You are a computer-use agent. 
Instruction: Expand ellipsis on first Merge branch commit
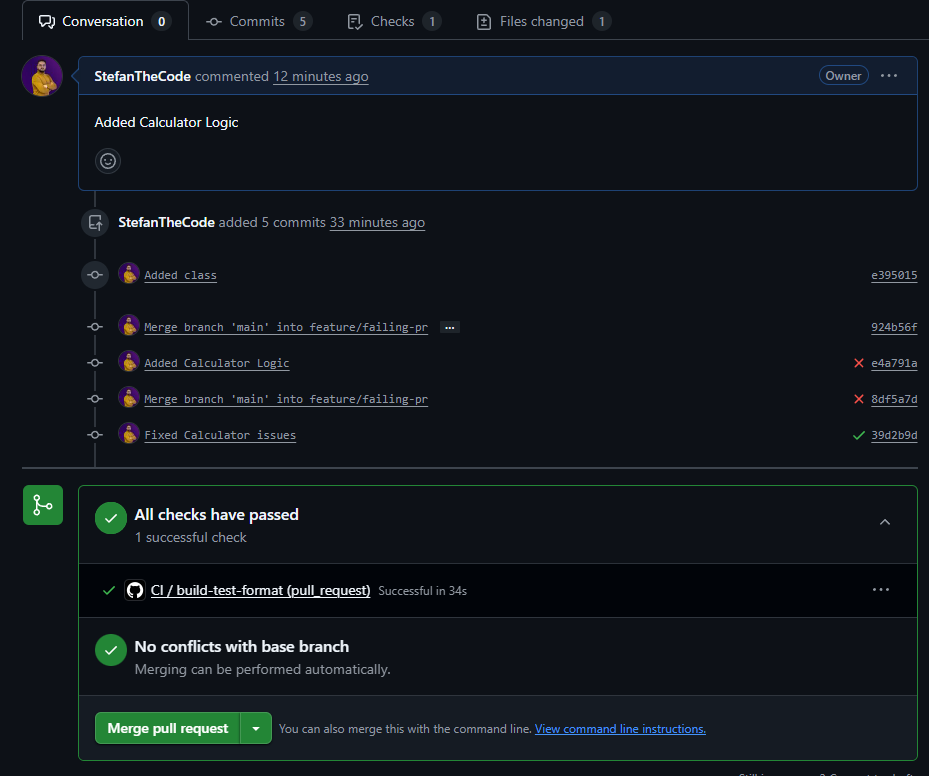[450, 327]
